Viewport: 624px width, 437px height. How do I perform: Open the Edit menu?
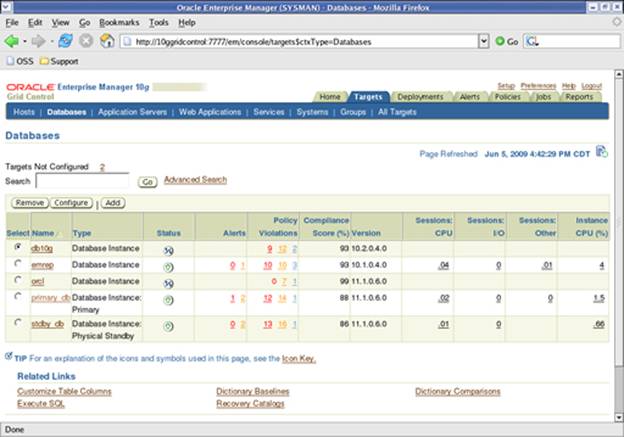point(35,23)
